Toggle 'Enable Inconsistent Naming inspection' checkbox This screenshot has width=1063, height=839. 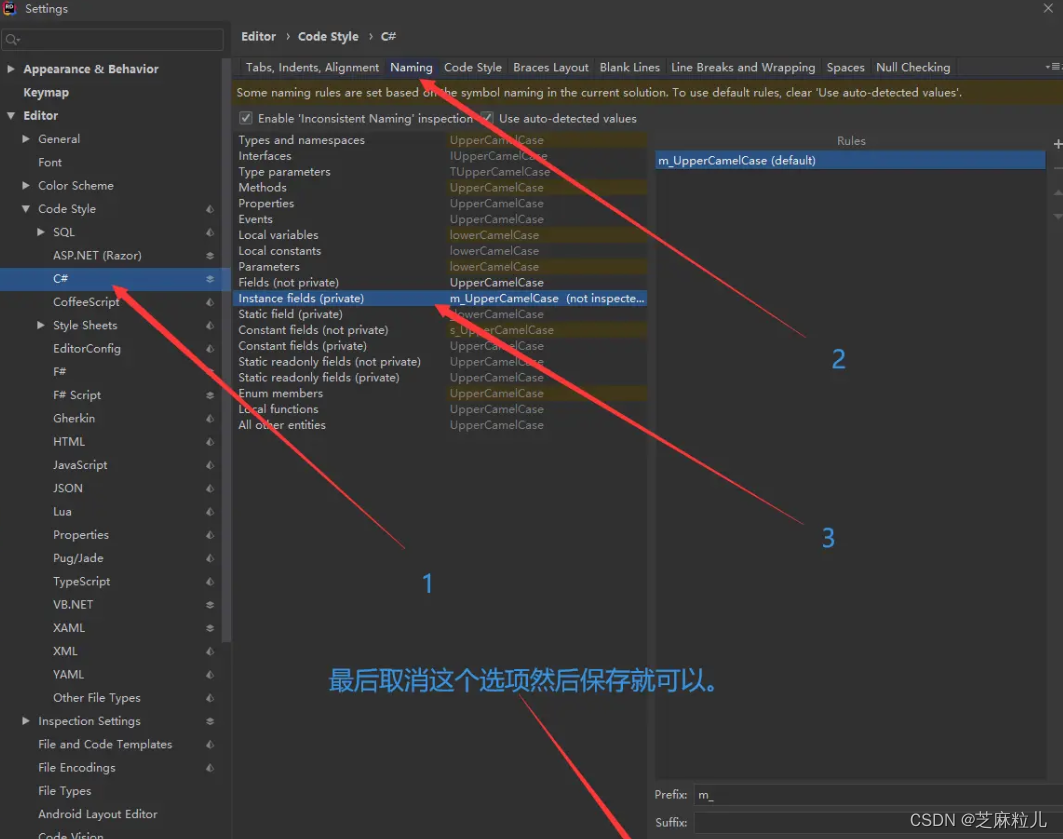tap(244, 118)
